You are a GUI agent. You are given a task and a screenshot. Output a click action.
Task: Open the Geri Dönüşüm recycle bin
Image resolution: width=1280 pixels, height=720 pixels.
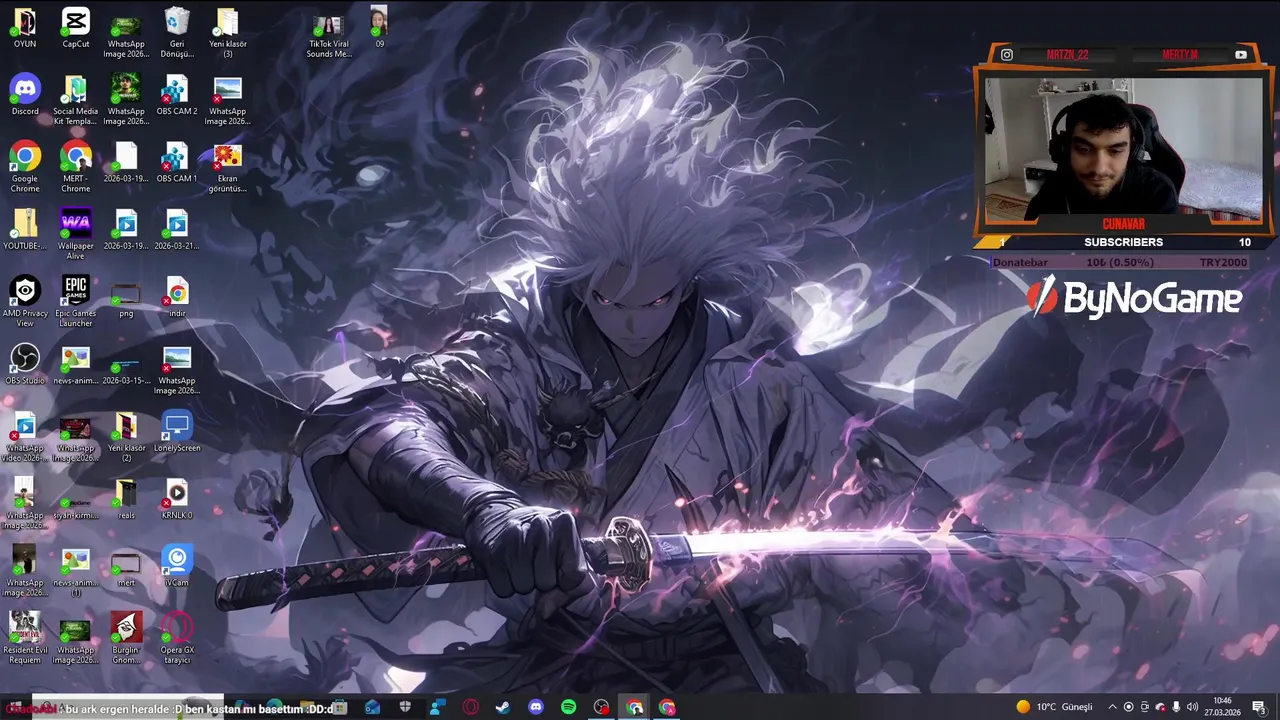coord(177,32)
